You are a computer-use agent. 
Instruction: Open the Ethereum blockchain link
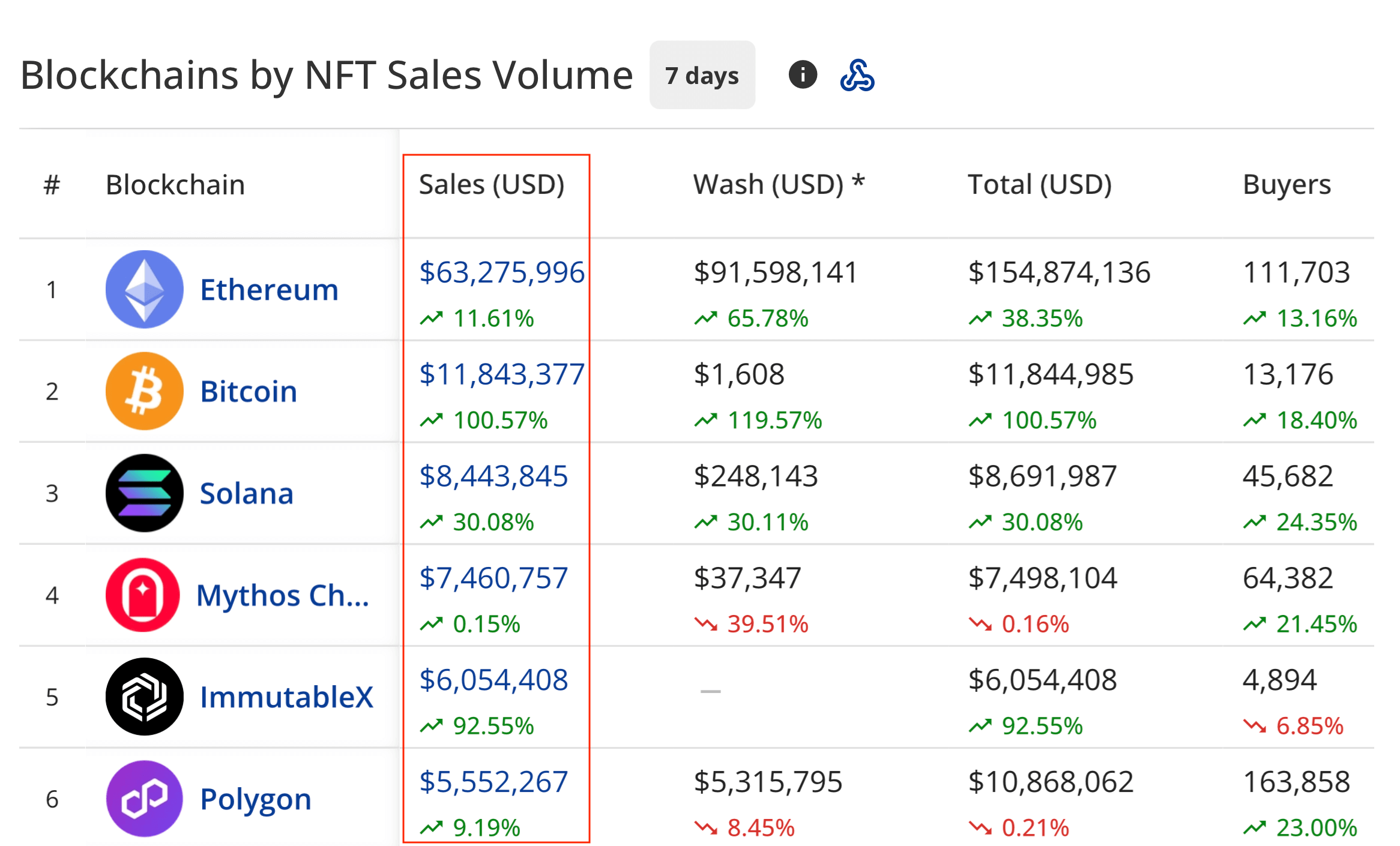269,290
